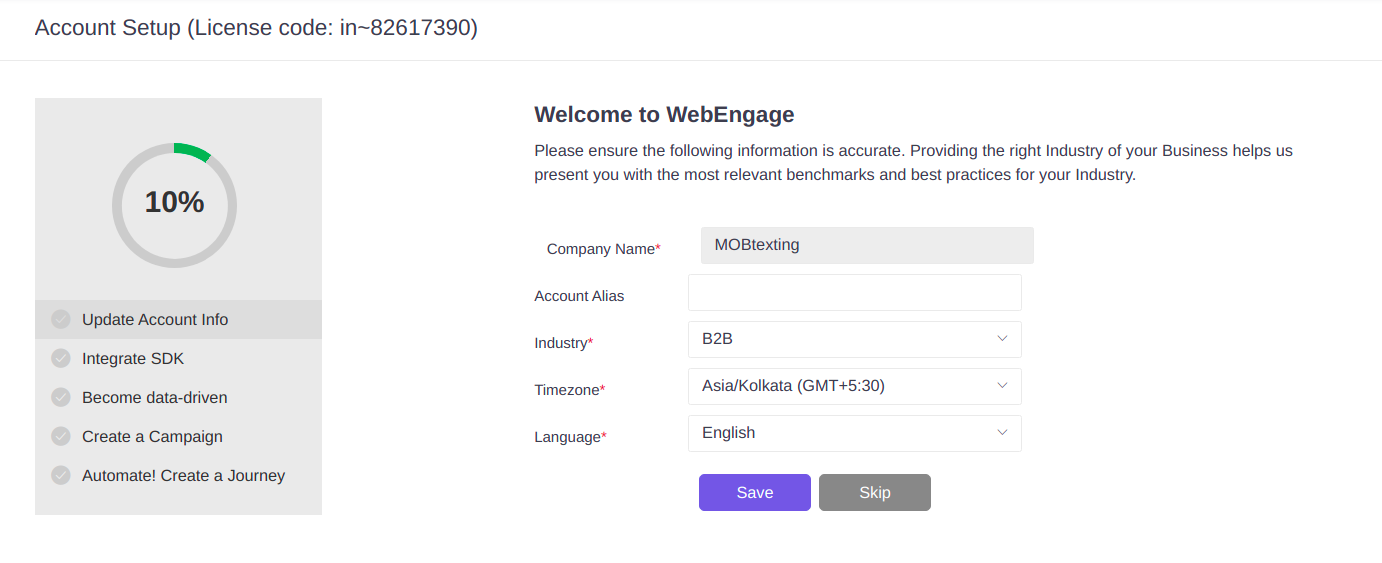
Task: Click the 10% circular progress indicator
Action: 174,205
